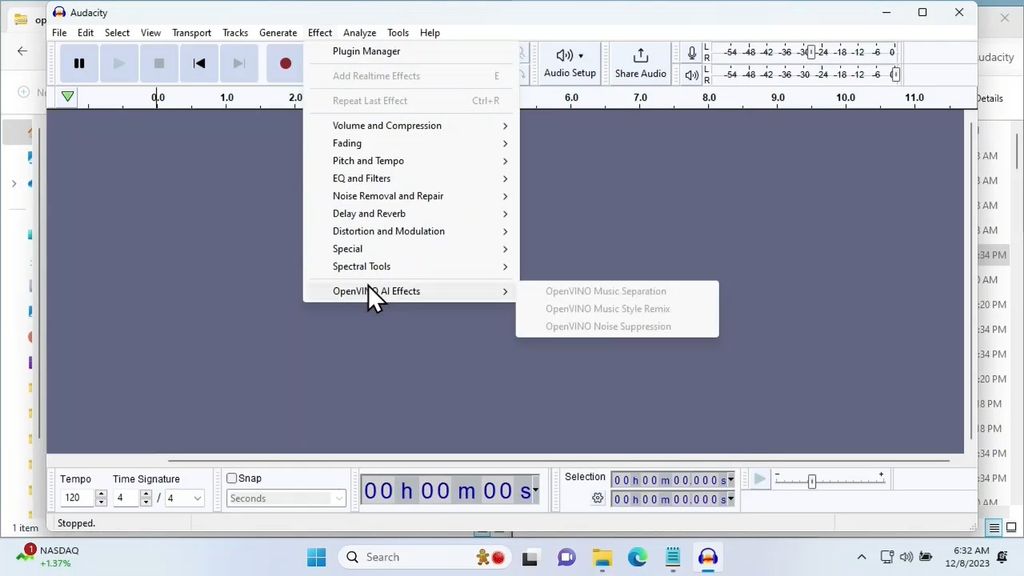Open the selection time format dropdown arrow

[x=731, y=481]
